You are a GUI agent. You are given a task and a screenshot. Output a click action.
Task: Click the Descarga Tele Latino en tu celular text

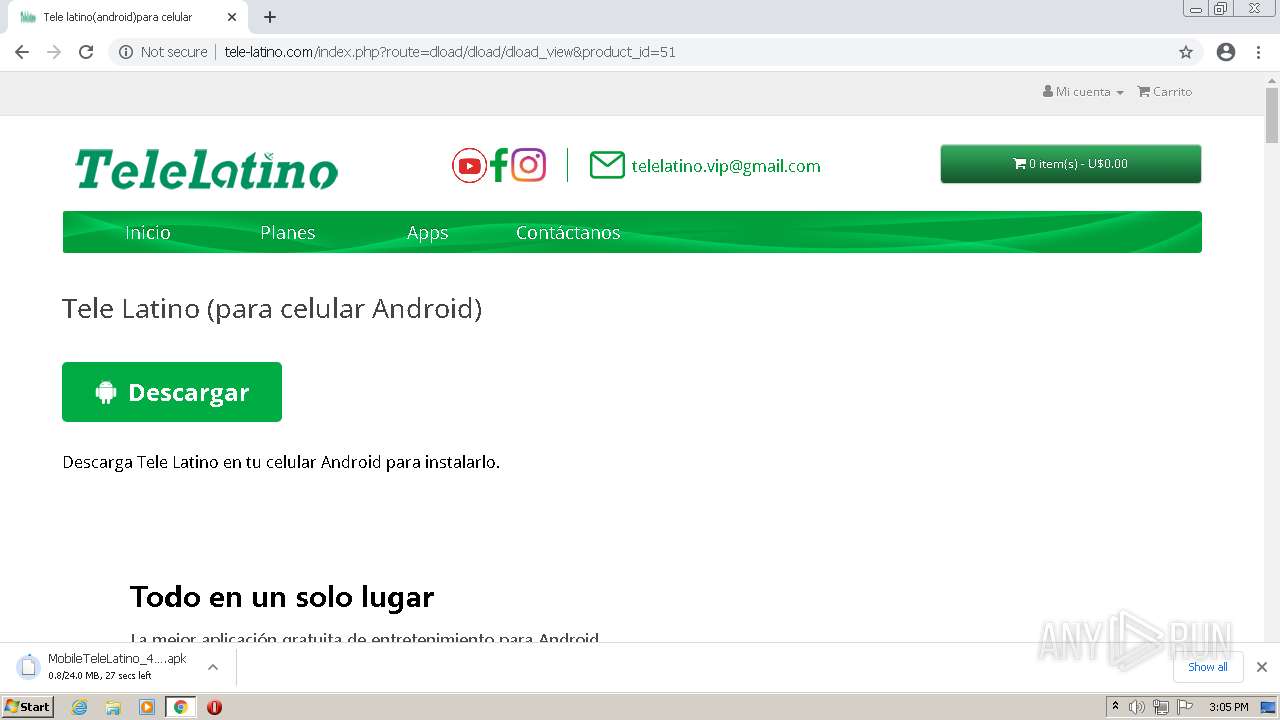(x=281, y=462)
